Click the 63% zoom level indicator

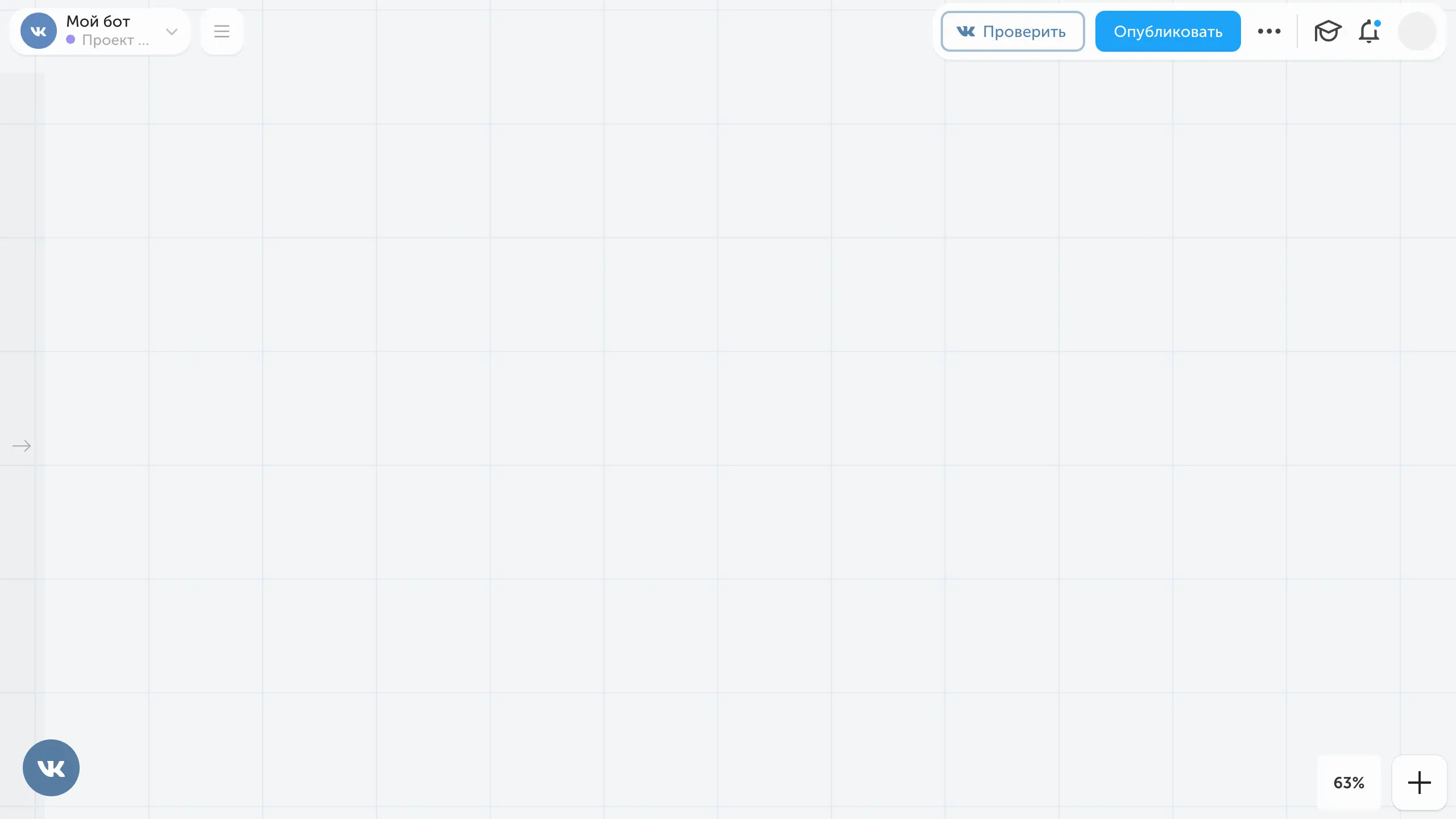pos(1349,783)
